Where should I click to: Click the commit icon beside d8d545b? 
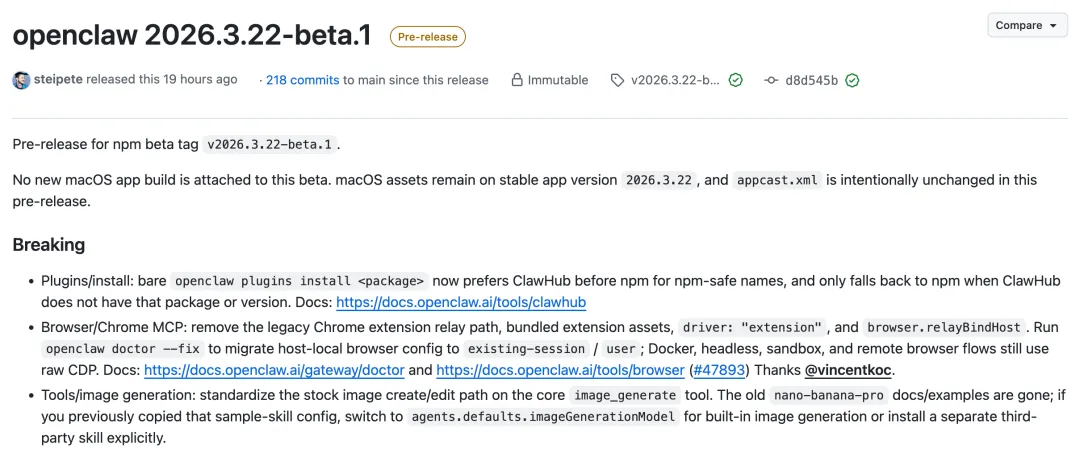tap(771, 80)
